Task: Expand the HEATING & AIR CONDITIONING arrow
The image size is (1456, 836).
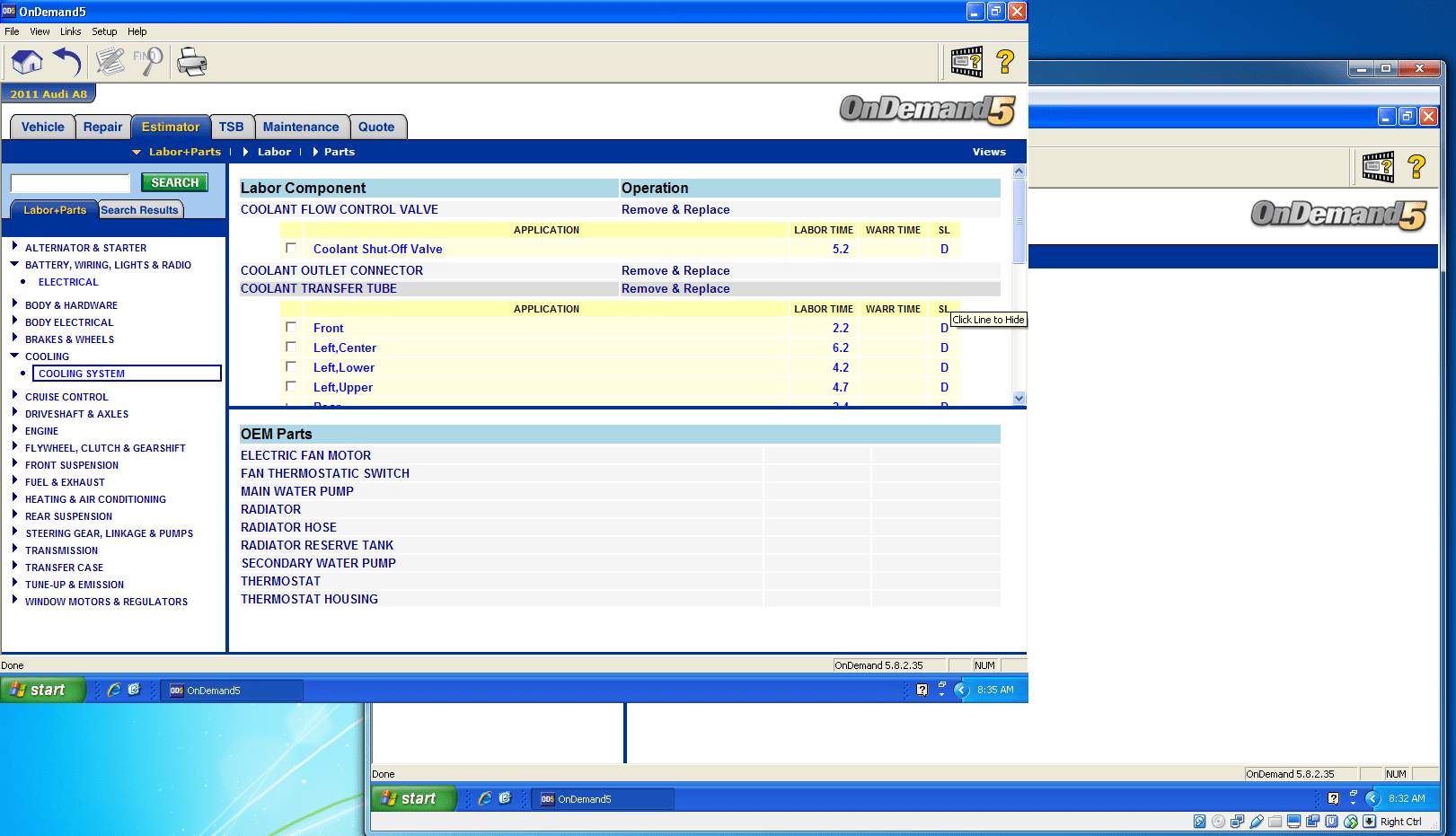Action: tap(14, 497)
